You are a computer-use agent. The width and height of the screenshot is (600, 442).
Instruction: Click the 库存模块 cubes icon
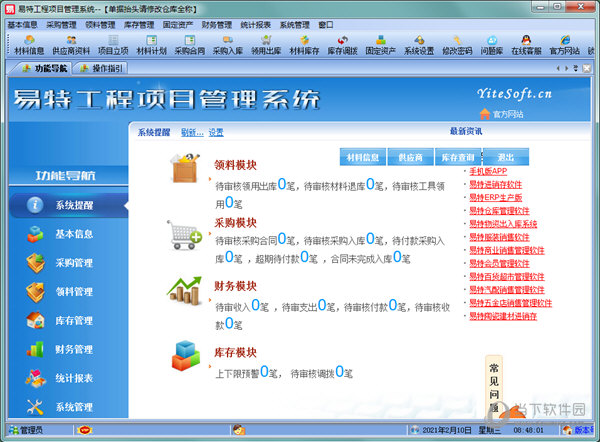click(186, 356)
